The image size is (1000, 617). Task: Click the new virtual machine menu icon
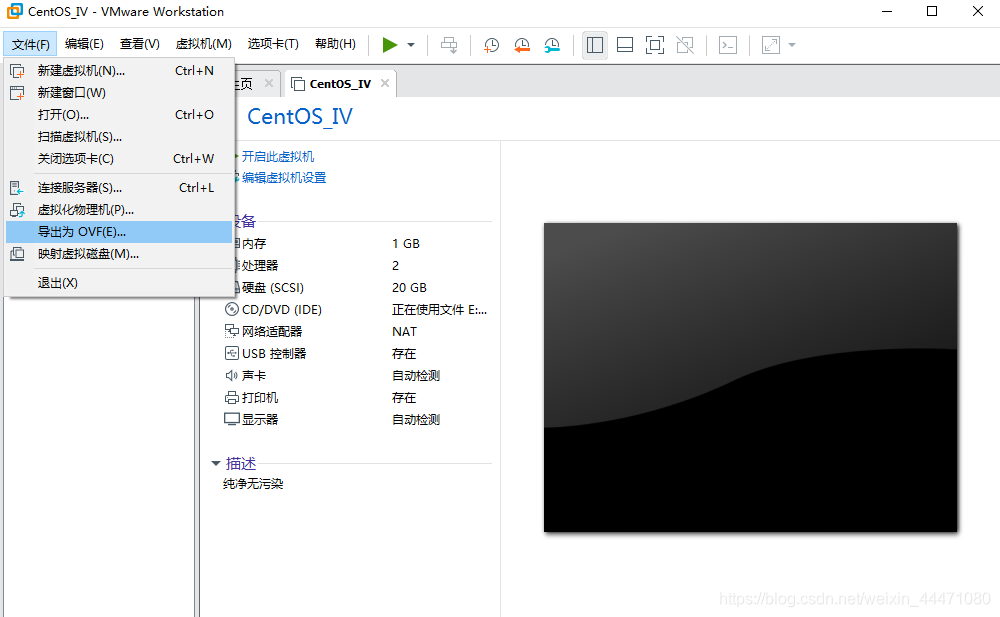17,71
